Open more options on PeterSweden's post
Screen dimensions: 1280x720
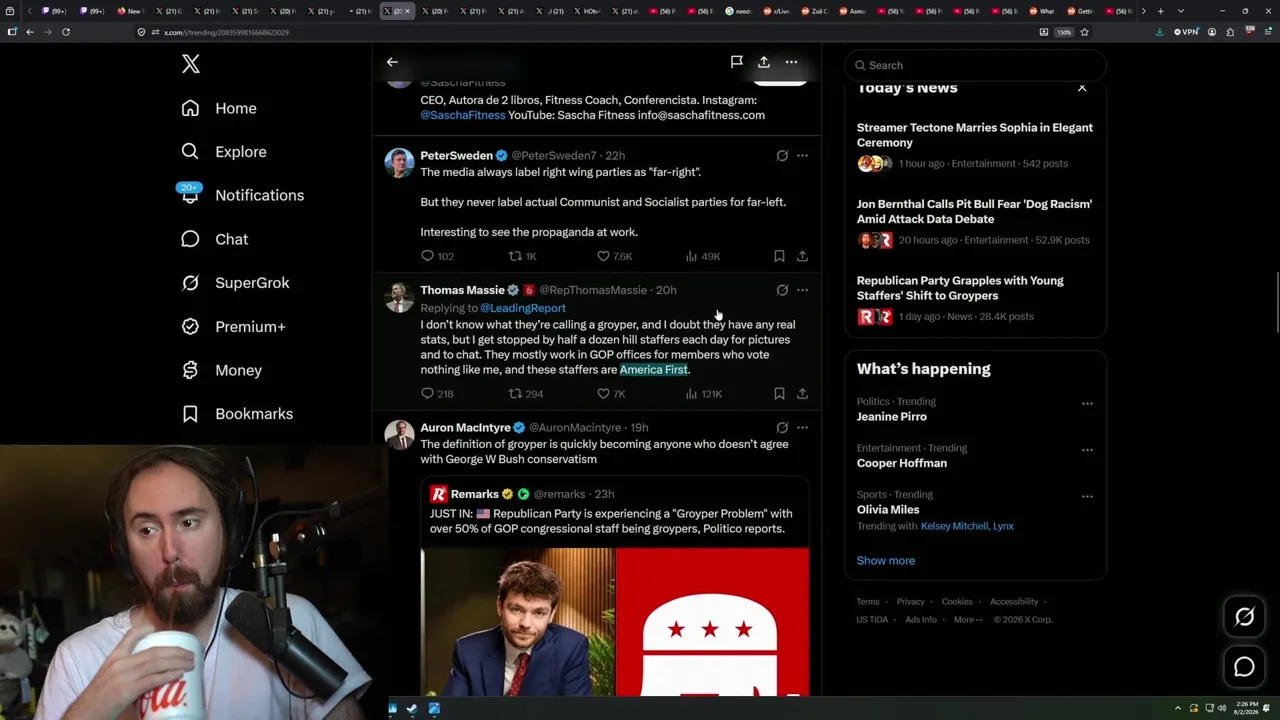point(802,156)
